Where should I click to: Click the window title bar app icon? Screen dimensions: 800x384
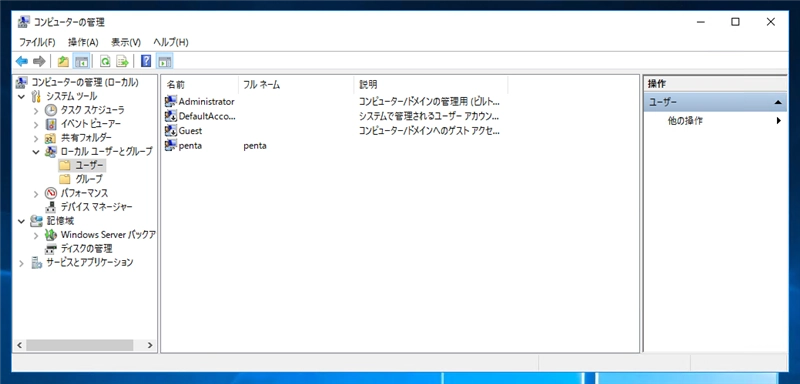pos(23,22)
